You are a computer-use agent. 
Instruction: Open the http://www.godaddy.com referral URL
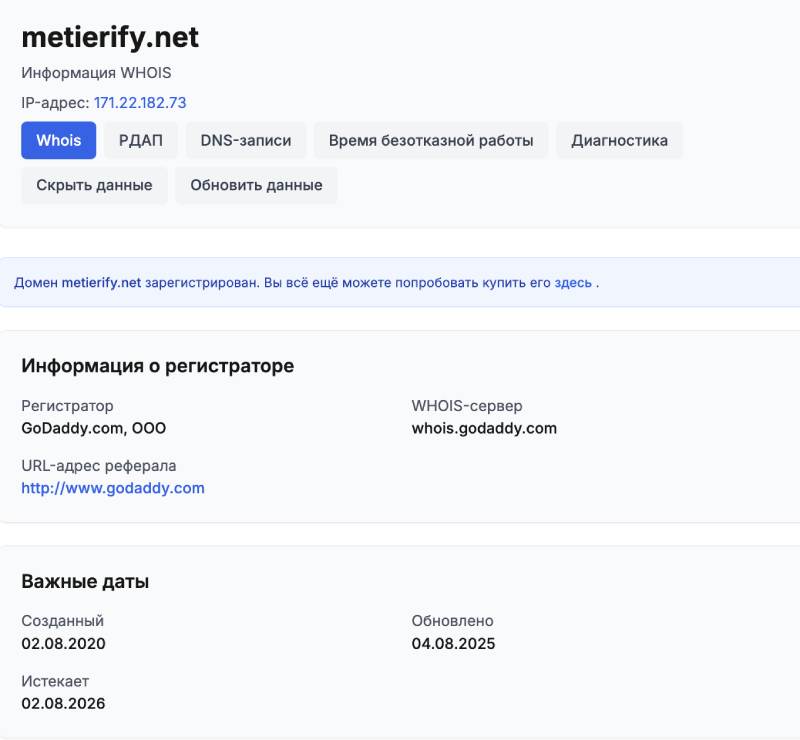point(113,488)
